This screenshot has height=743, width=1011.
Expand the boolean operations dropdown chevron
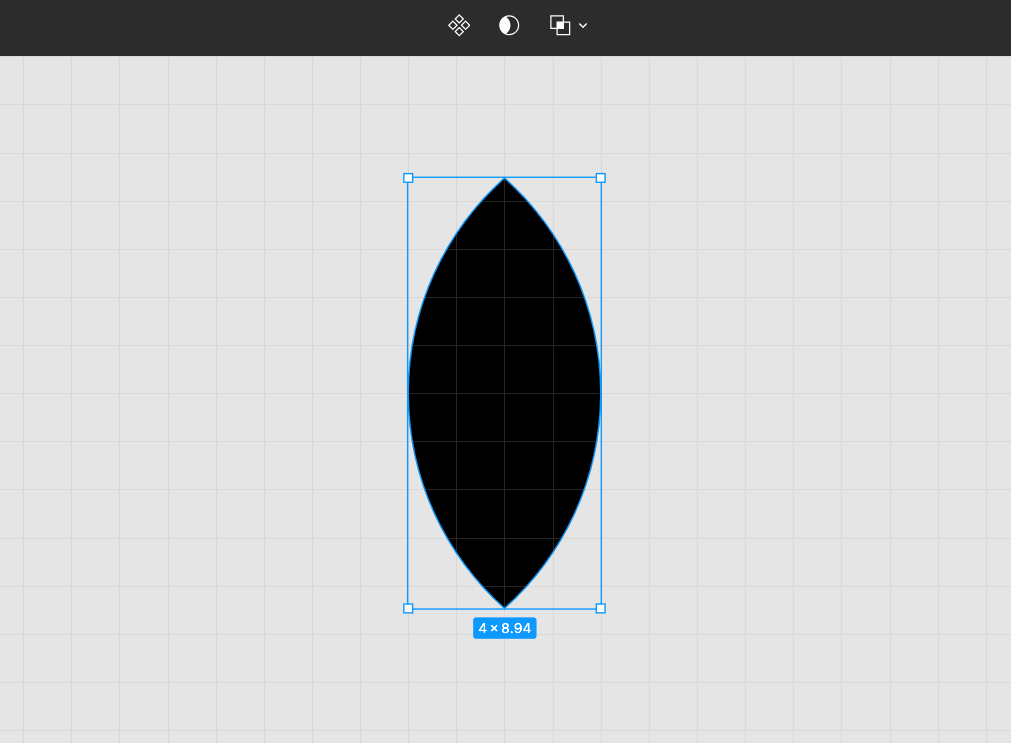coord(583,26)
